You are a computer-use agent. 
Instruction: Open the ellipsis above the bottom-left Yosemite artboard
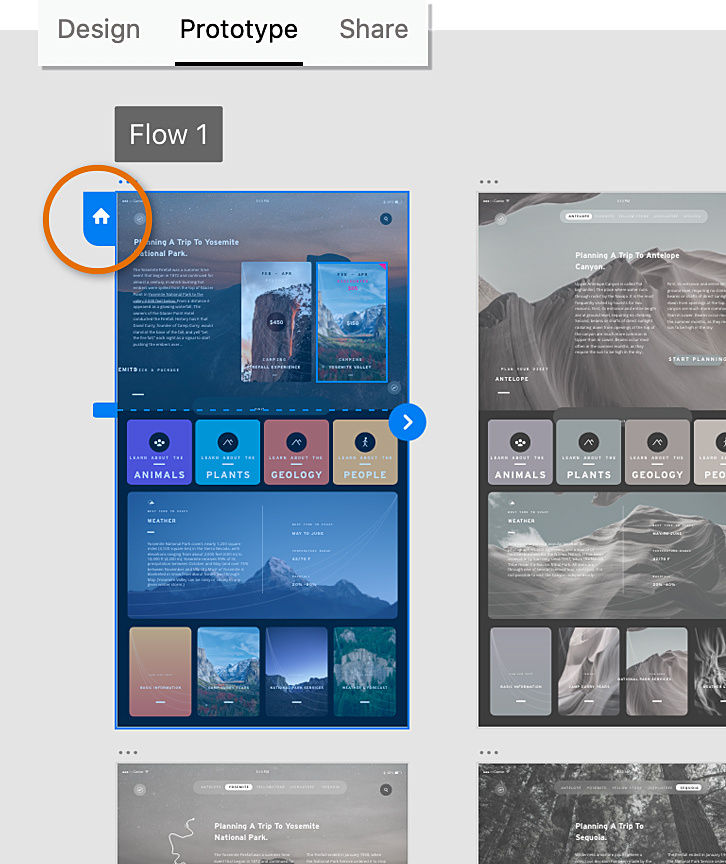click(128, 752)
